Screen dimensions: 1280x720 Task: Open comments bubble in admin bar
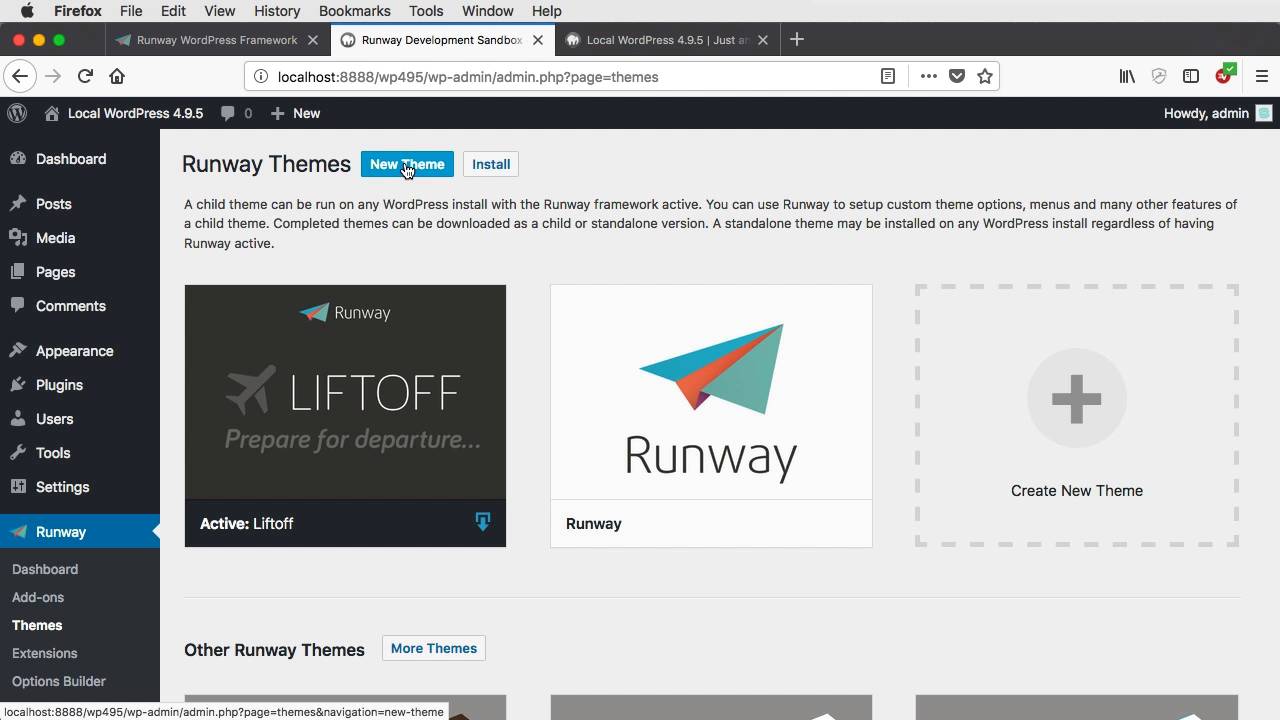point(236,113)
